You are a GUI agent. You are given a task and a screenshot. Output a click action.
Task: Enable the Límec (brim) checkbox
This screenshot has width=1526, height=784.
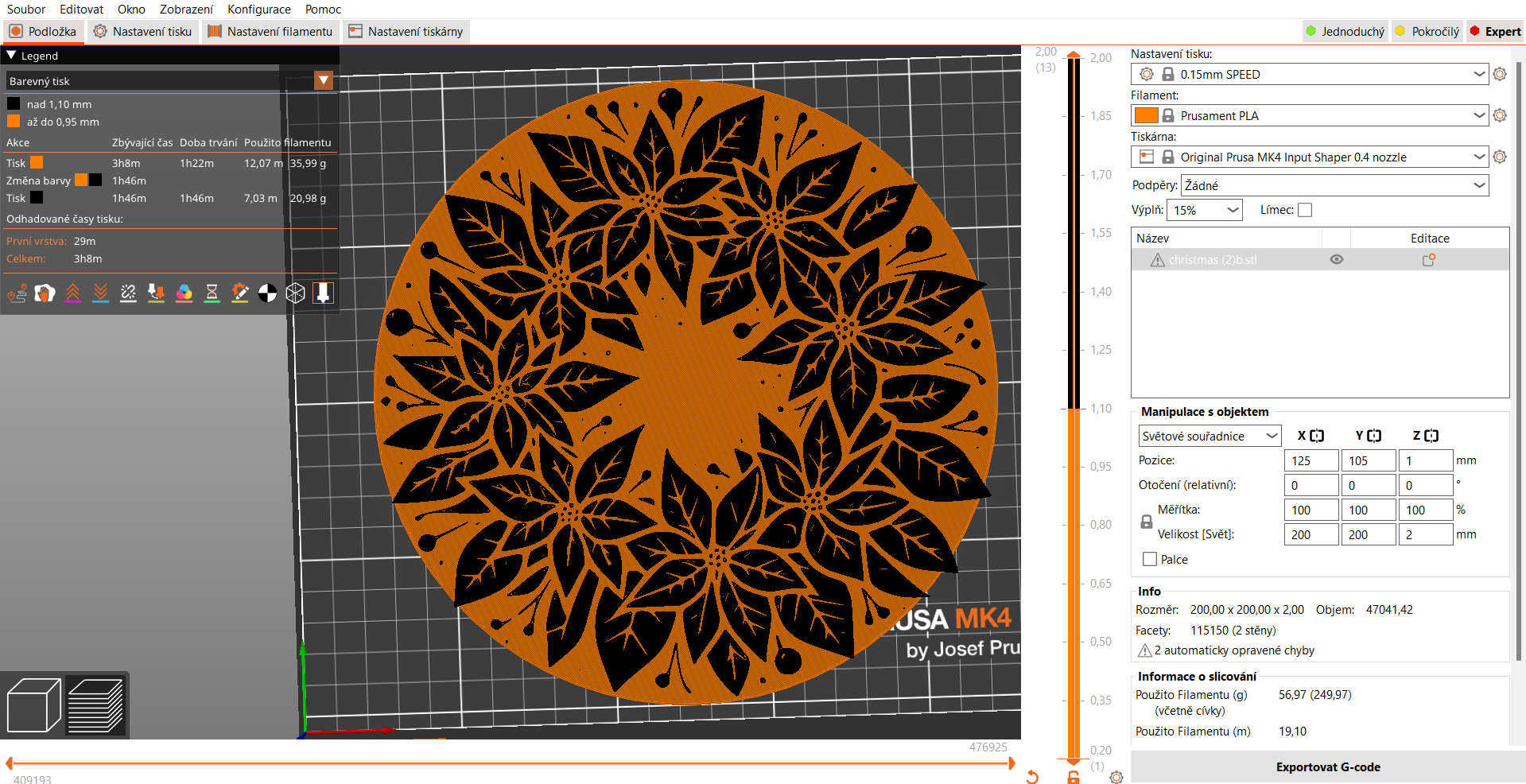(1305, 210)
